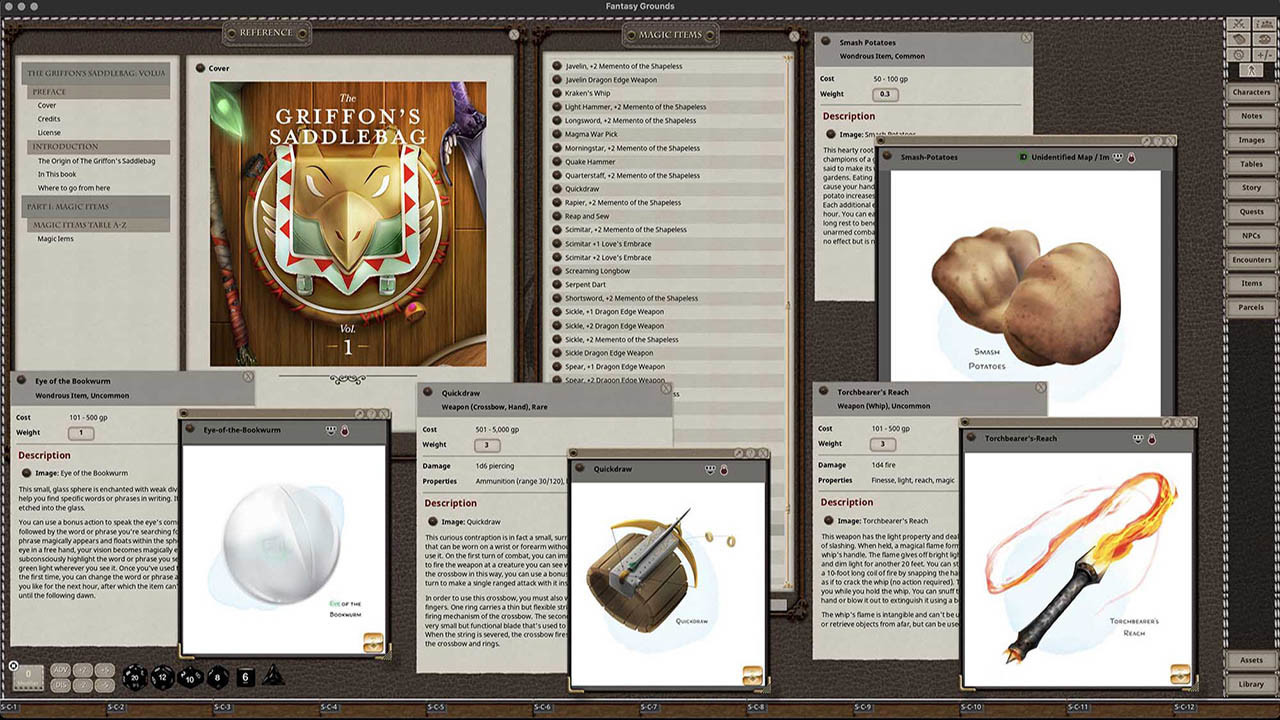1280x720 pixels.
Task: Select the d12 die icon
Action: pos(161,678)
